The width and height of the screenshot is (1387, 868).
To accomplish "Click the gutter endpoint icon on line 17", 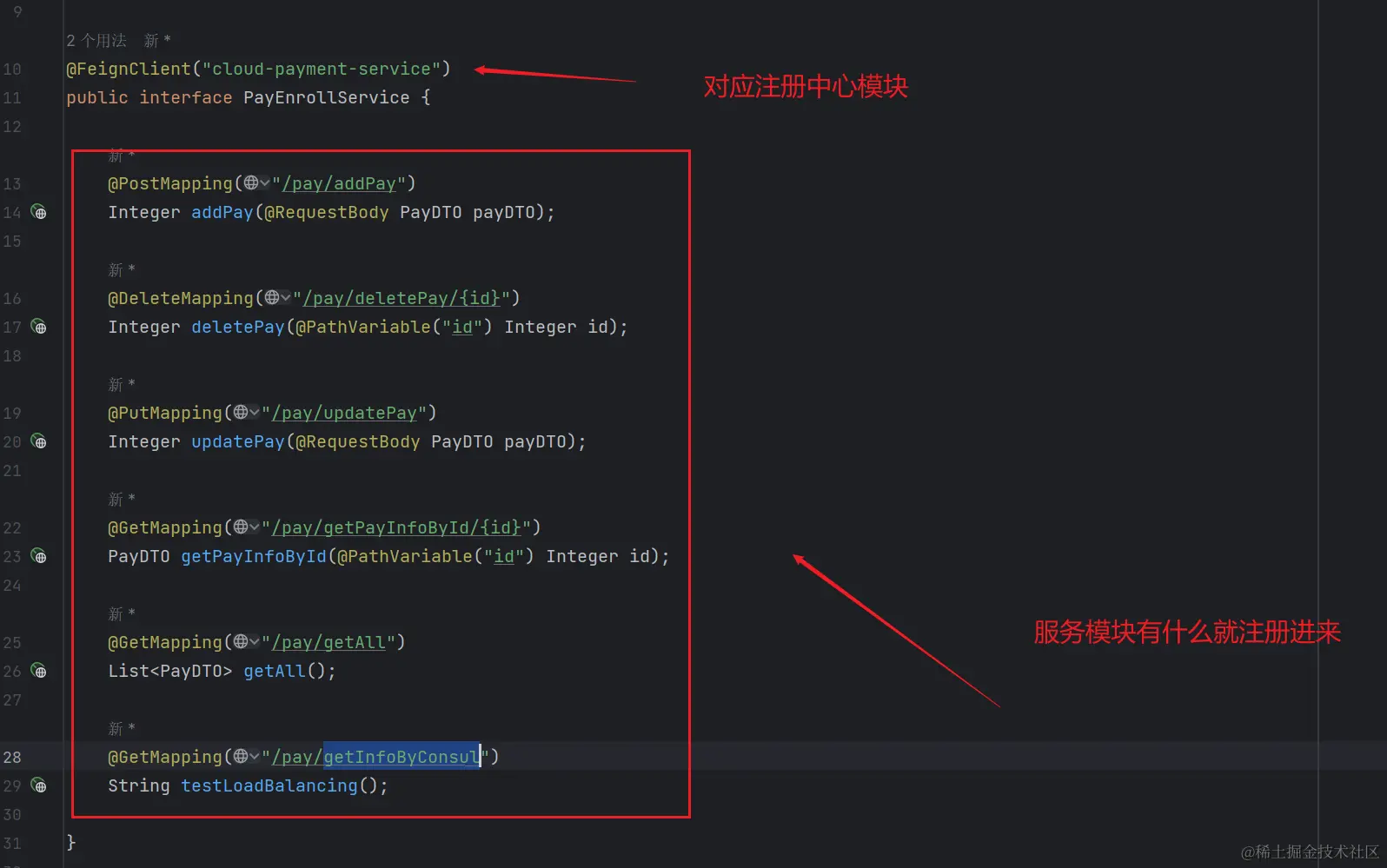I will (39, 327).
